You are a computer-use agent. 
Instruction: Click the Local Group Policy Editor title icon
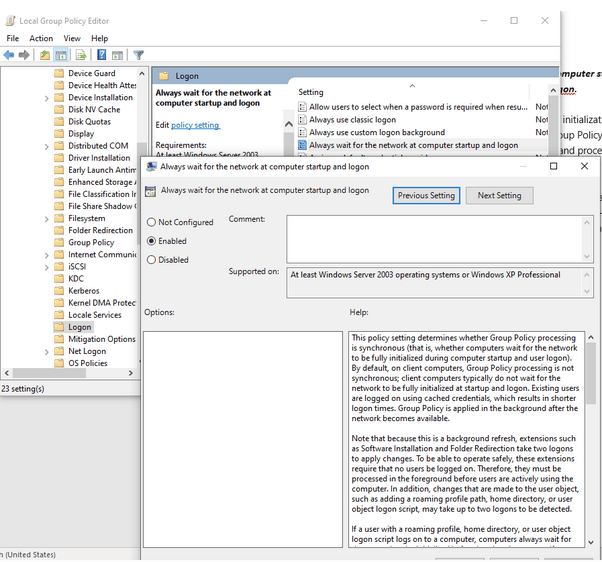click(10, 21)
